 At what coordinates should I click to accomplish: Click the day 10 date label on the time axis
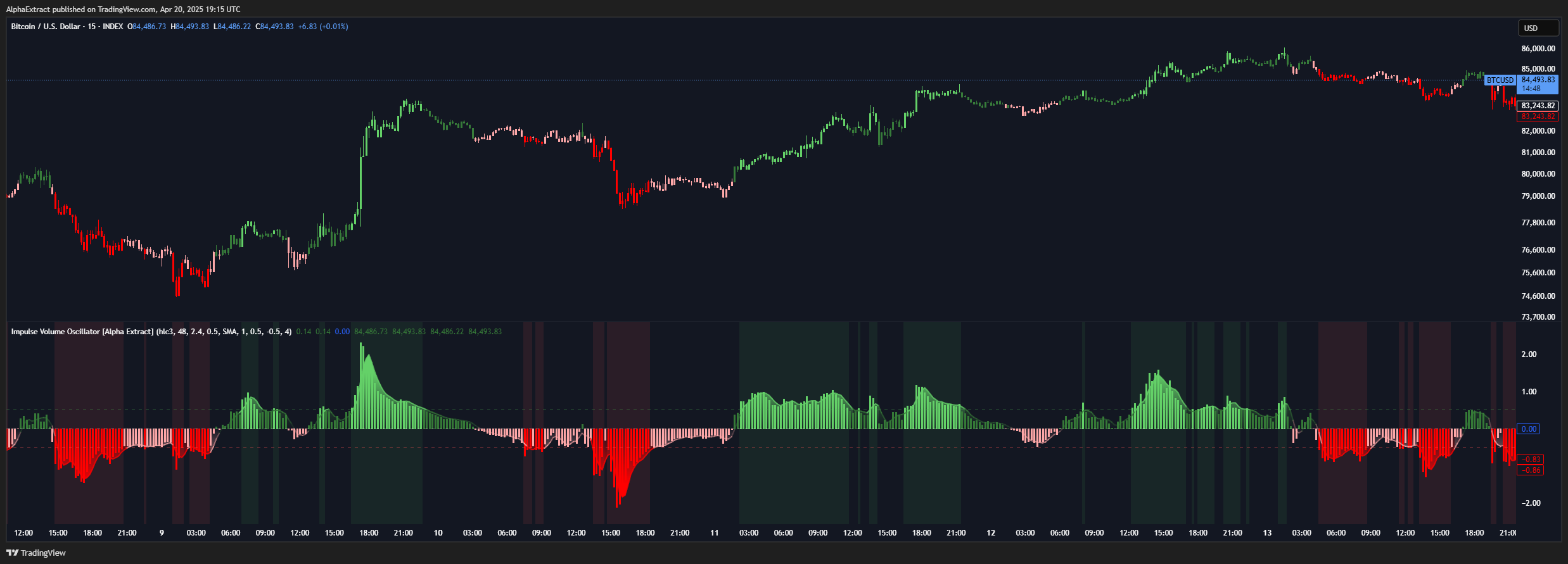coord(438,533)
